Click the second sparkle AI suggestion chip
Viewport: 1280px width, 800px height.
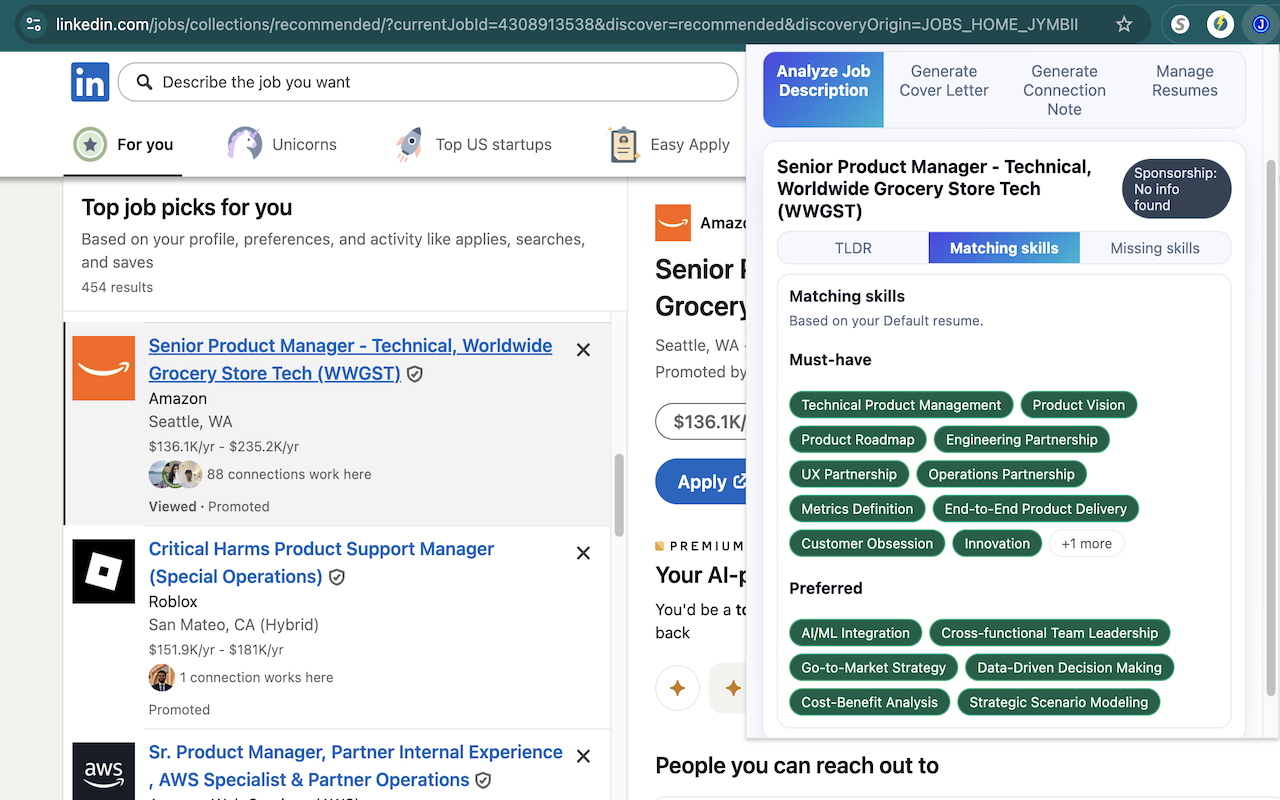pos(728,688)
